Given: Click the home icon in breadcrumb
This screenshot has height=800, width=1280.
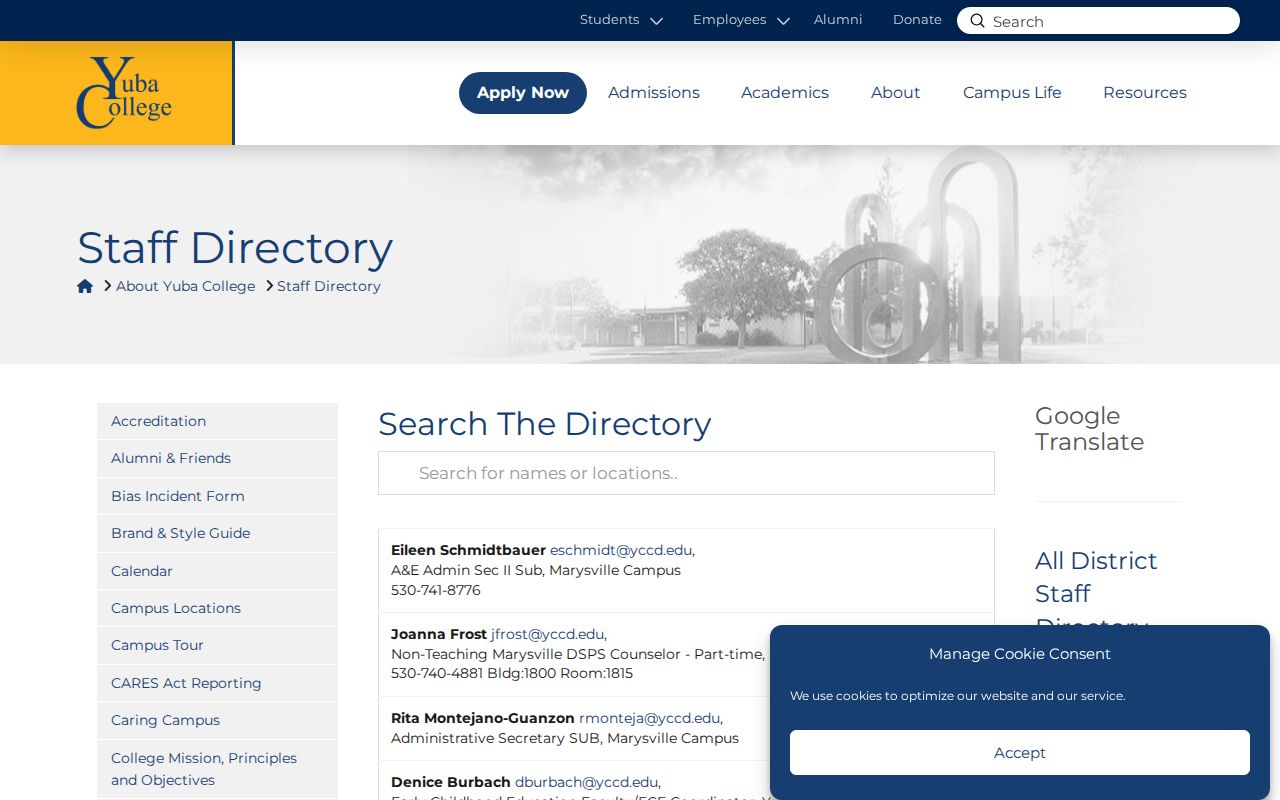Looking at the screenshot, I should tap(85, 286).
